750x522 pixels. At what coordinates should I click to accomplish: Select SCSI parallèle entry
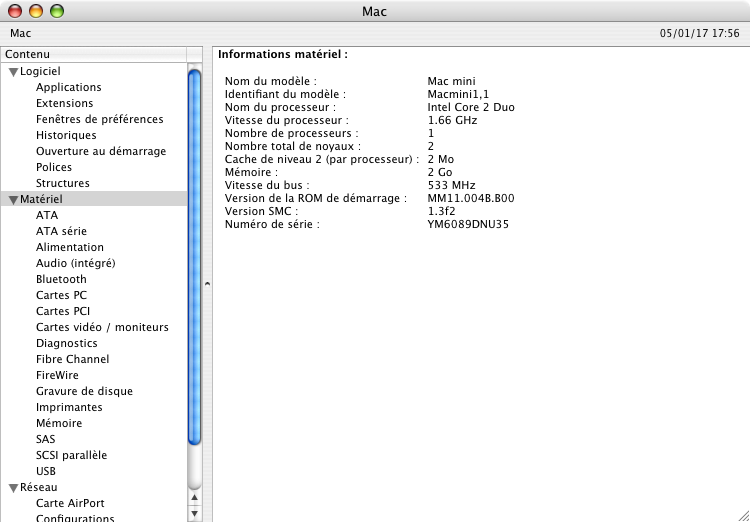tap(71, 455)
